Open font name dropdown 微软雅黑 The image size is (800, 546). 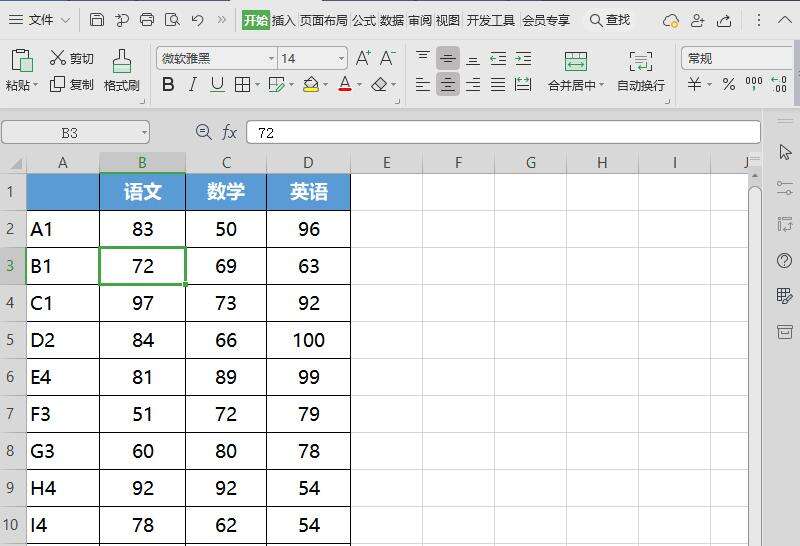(x=271, y=58)
